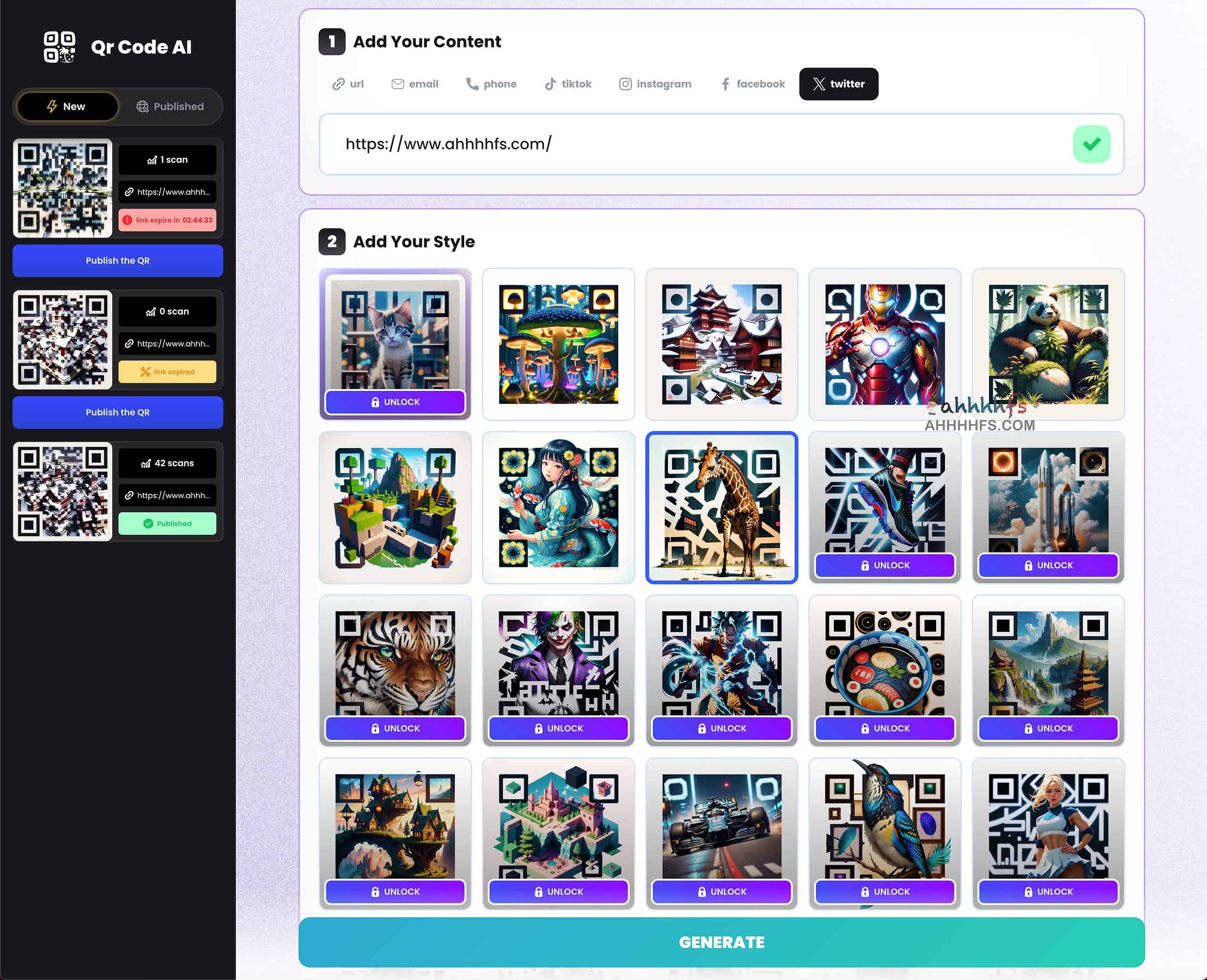Unlock the kitten QR style

(395, 402)
